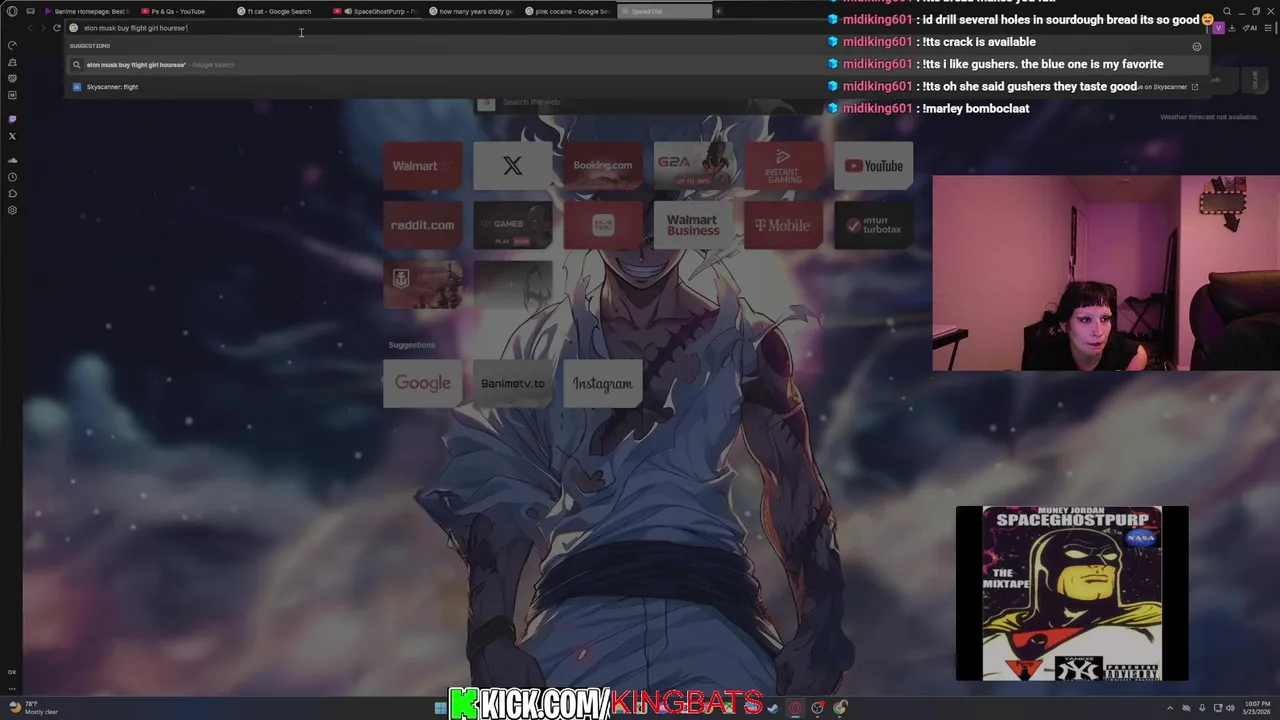Open the G2A speed dial tile
1280x720 pixels.
tap(693, 166)
